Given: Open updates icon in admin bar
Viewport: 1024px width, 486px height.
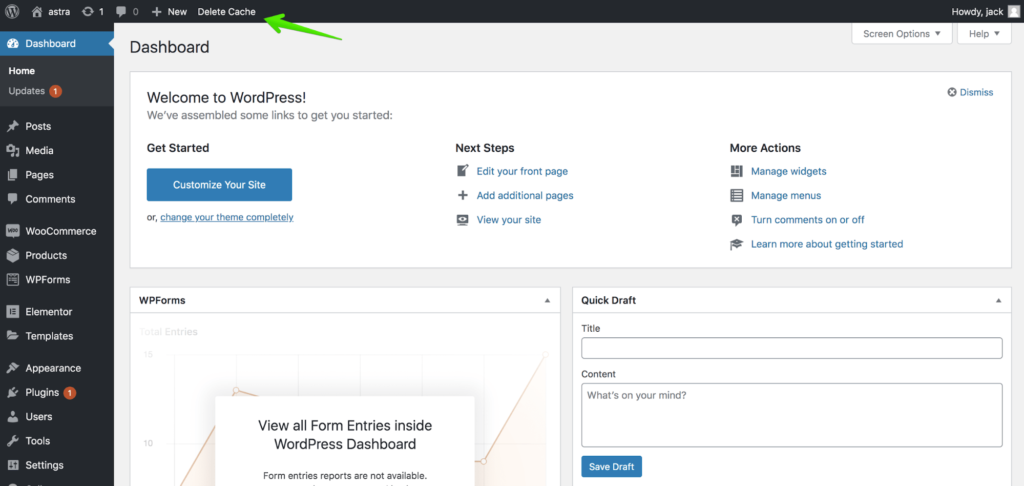Looking at the screenshot, I should pos(88,12).
